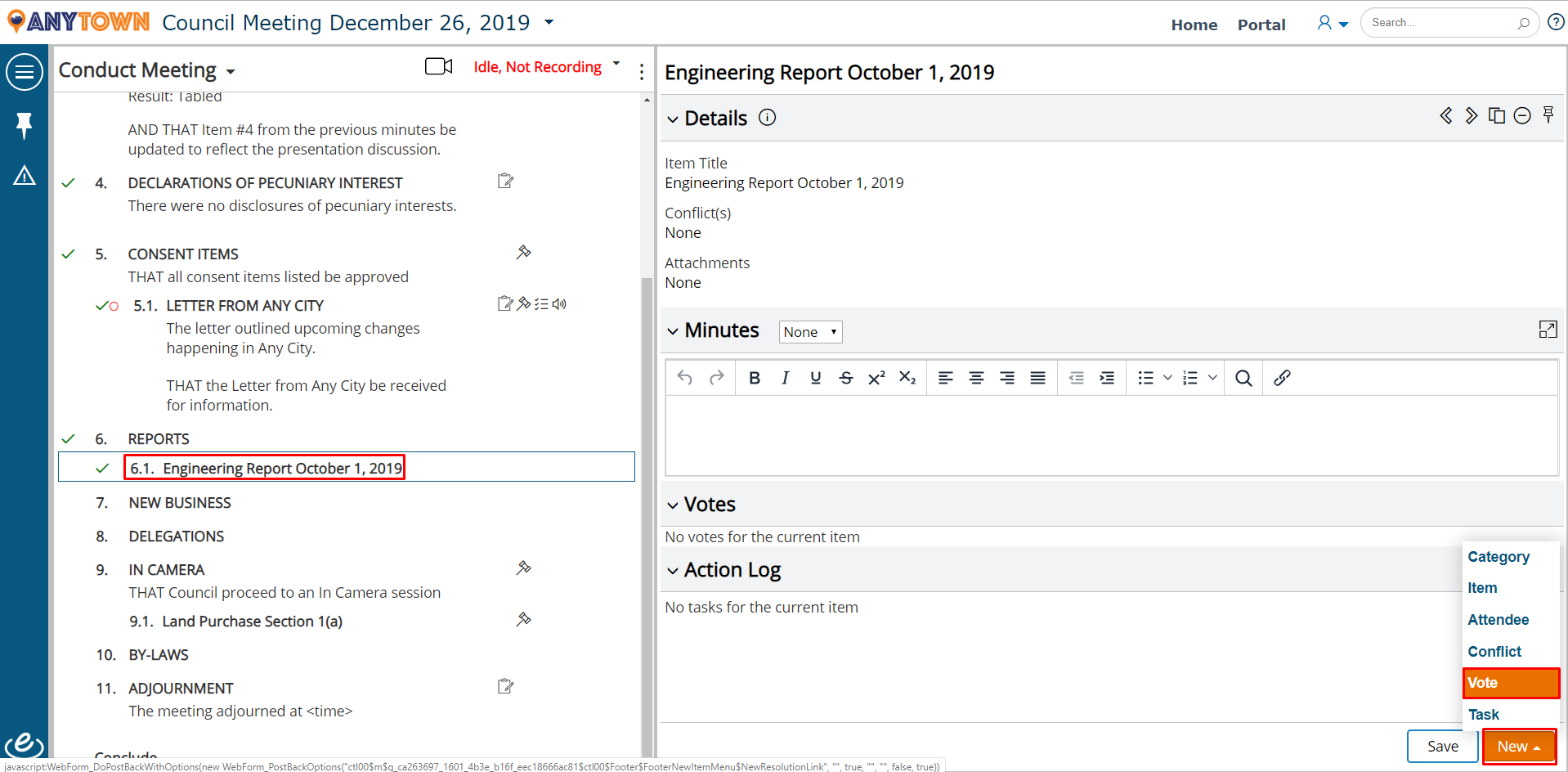Click into the Search input field

tap(1442, 23)
